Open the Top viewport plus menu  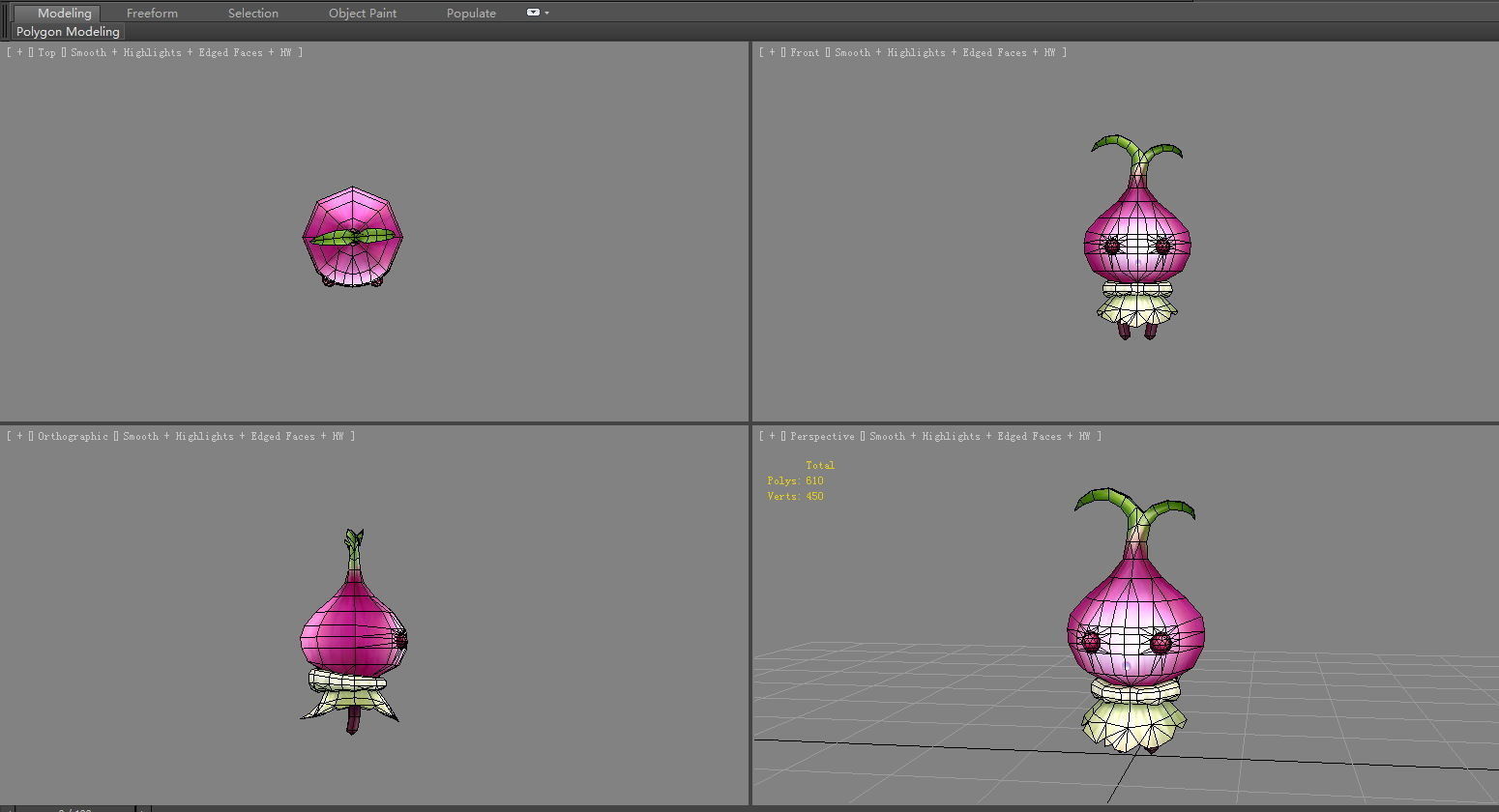20,52
